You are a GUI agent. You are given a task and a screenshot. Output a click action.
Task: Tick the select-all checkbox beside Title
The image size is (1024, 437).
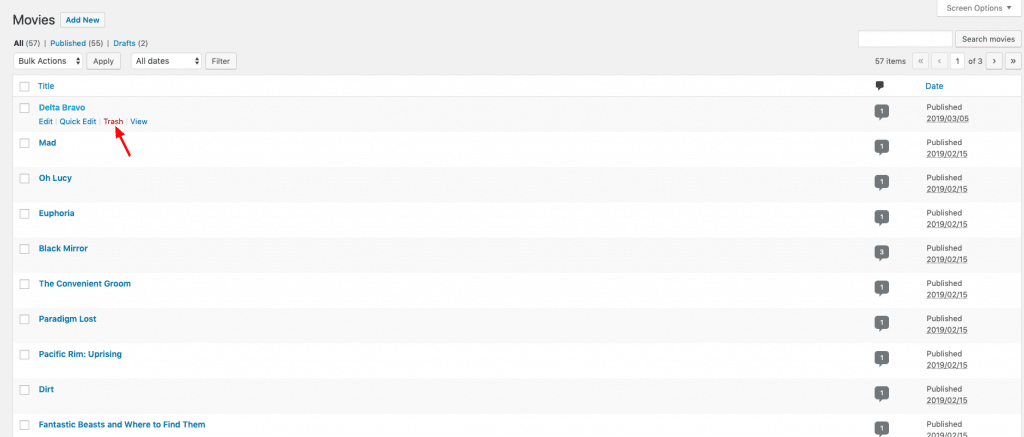click(25, 86)
